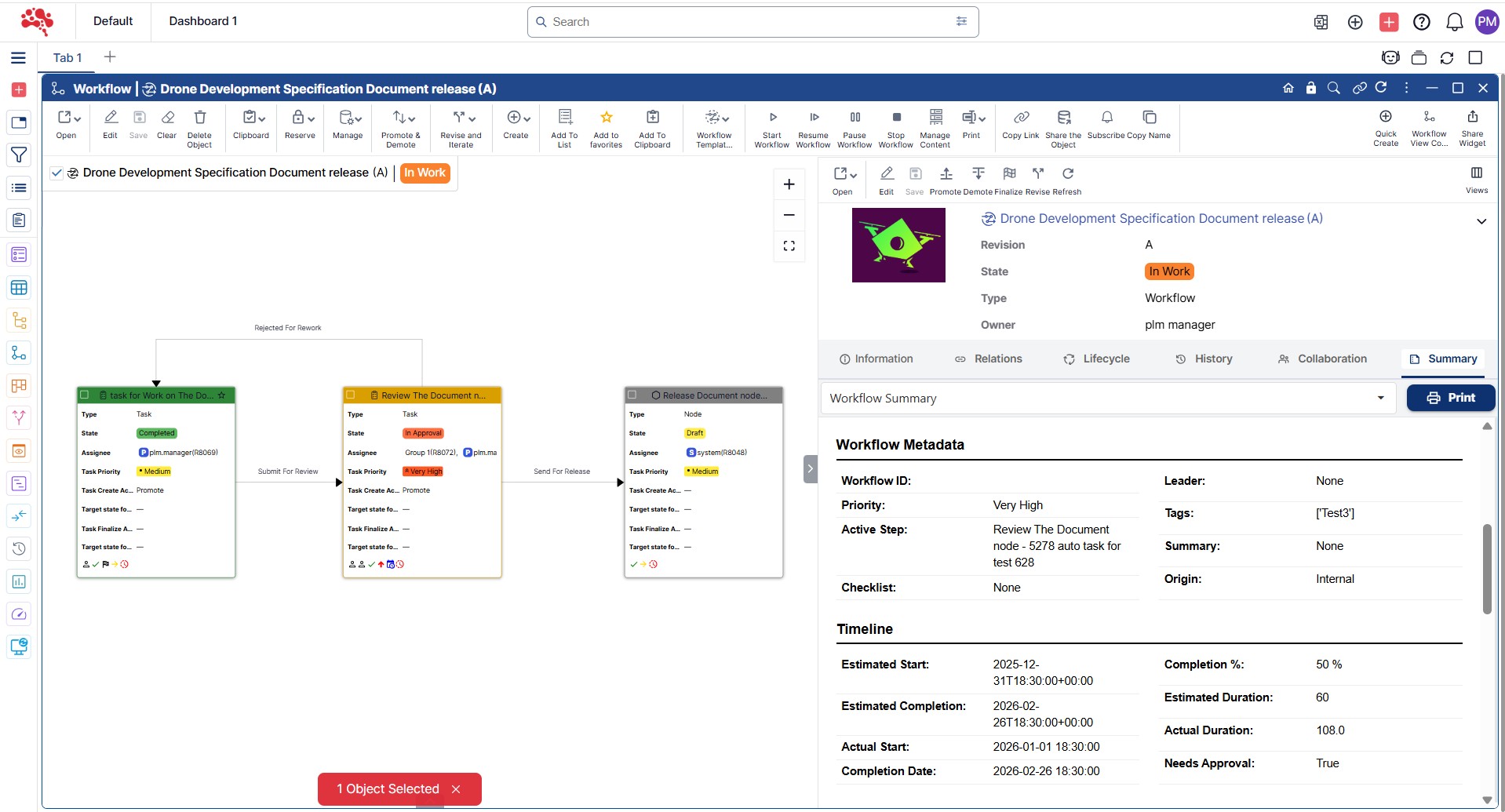Screen dimensions: 1505x812
Task: Collapse the object details header chevron
Action: [1481, 221]
